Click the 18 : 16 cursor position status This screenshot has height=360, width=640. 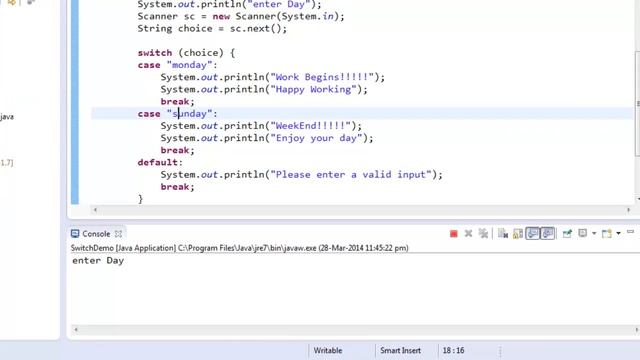tap(453, 351)
